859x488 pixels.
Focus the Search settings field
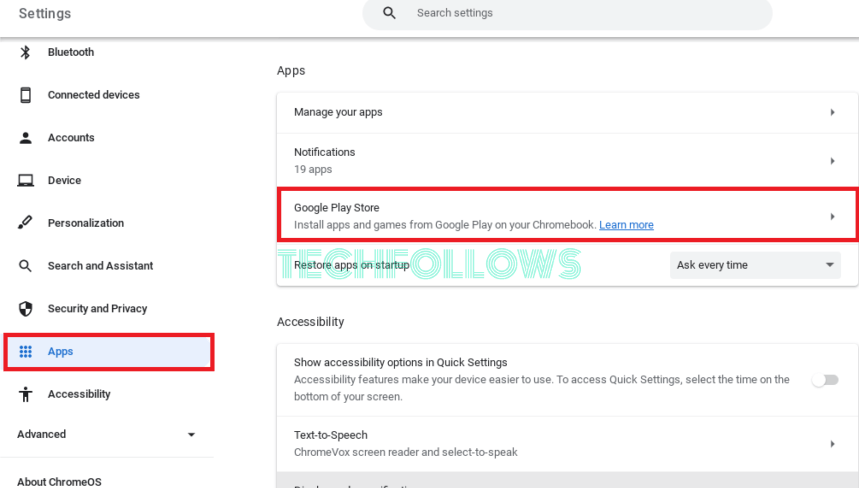tap(567, 13)
